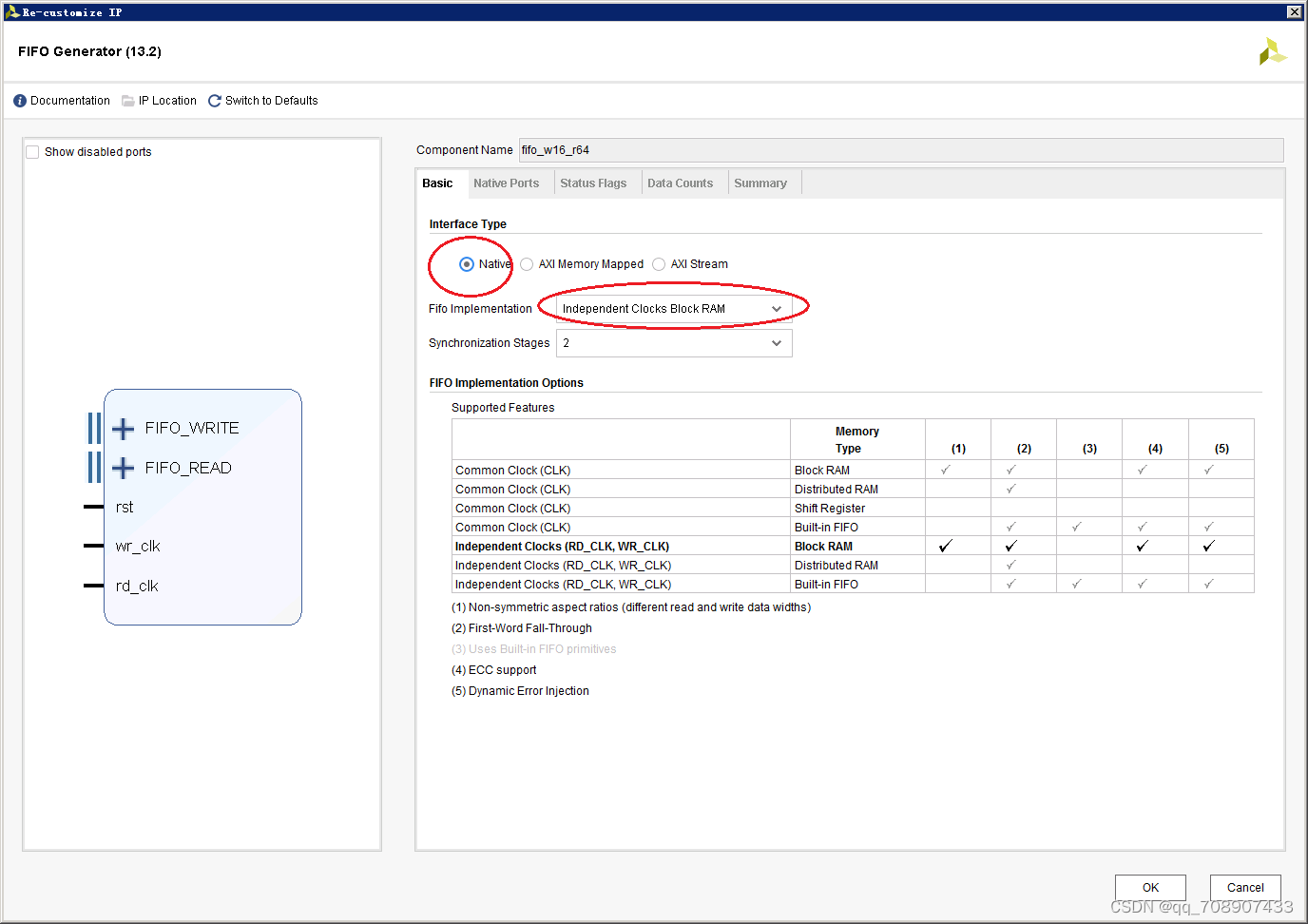The height and width of the screenshot is (924, 1308).
Task: Click the IP Location link text
Action: [x=167, y=101]
